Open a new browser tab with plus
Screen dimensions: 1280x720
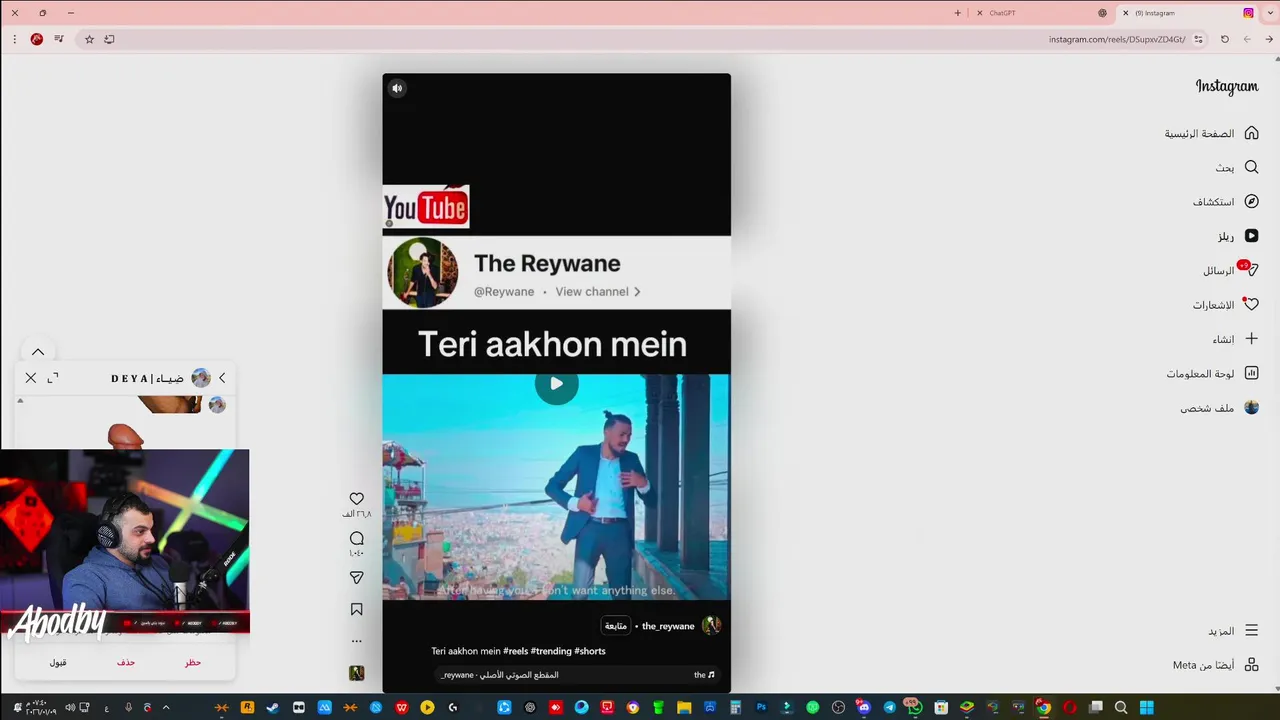click(957, 13)
